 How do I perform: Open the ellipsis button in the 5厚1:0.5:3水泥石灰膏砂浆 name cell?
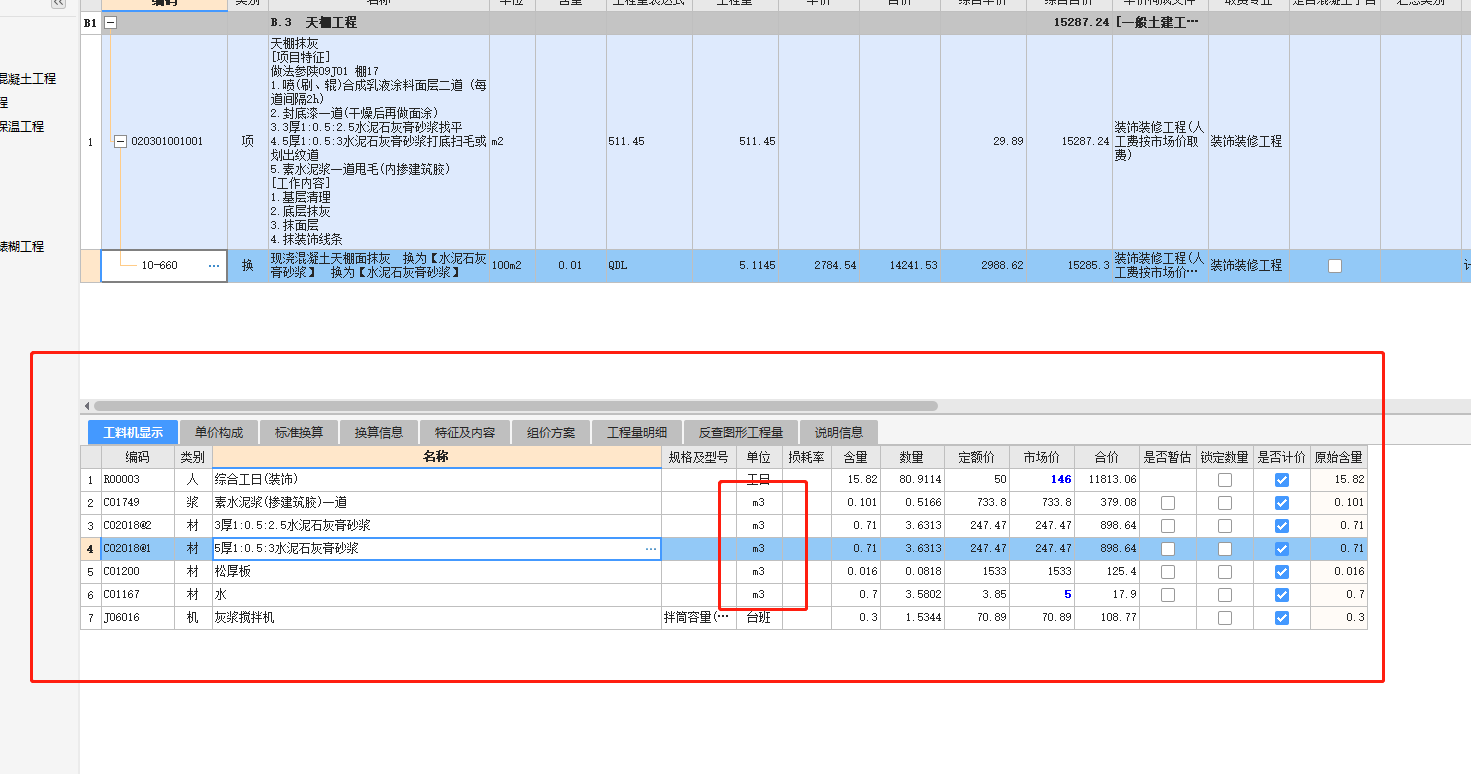pyautogui.click(x=651, y=549)
